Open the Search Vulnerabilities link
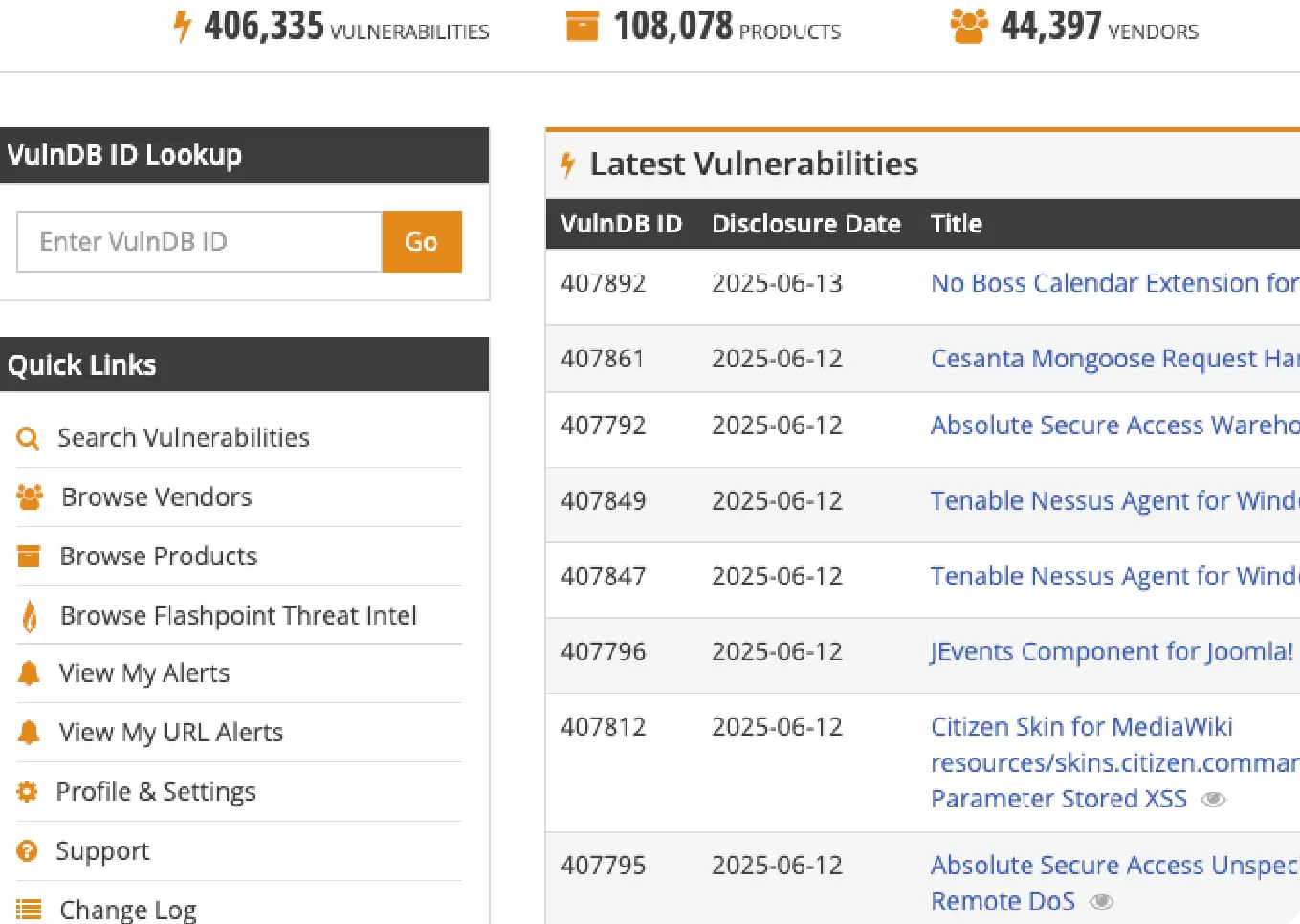Screen dimensions: 1300x924 click(x=184, y=438)
